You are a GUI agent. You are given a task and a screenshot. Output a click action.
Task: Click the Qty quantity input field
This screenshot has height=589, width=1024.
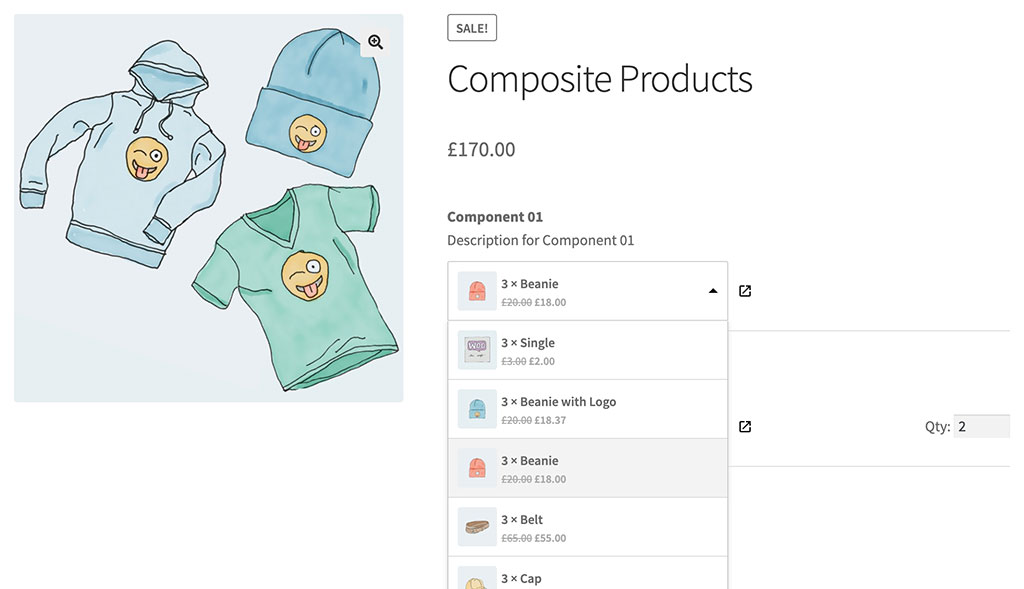click(x=981, y=427)
